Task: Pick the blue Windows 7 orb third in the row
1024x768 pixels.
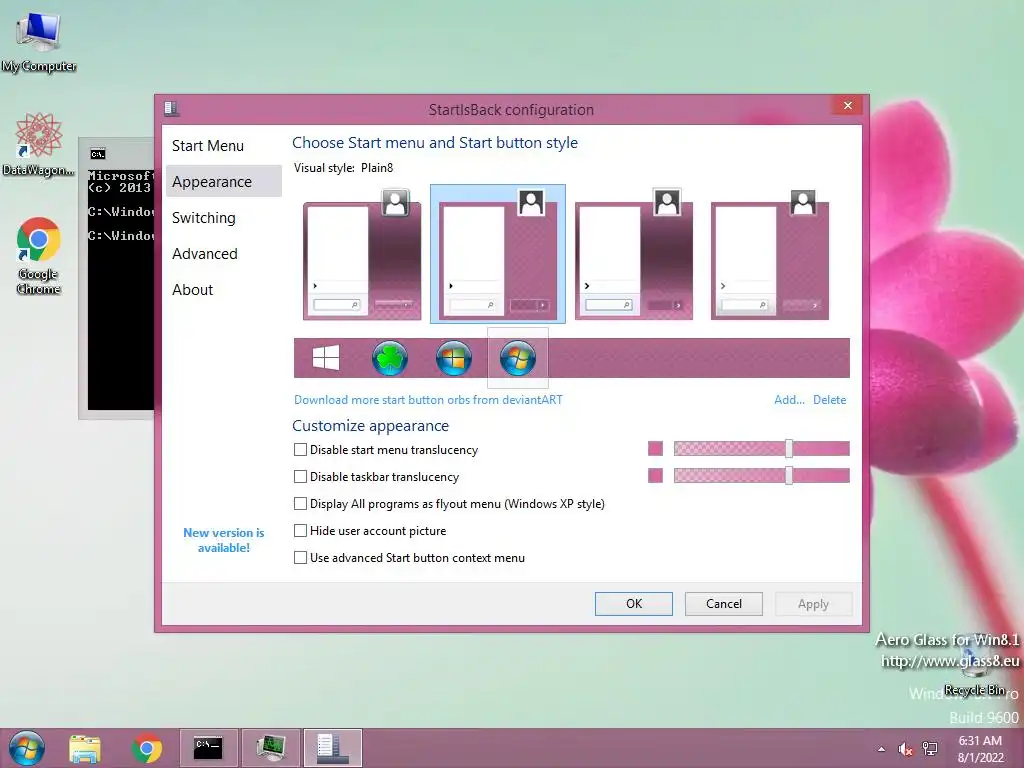Action: point(454,358)
